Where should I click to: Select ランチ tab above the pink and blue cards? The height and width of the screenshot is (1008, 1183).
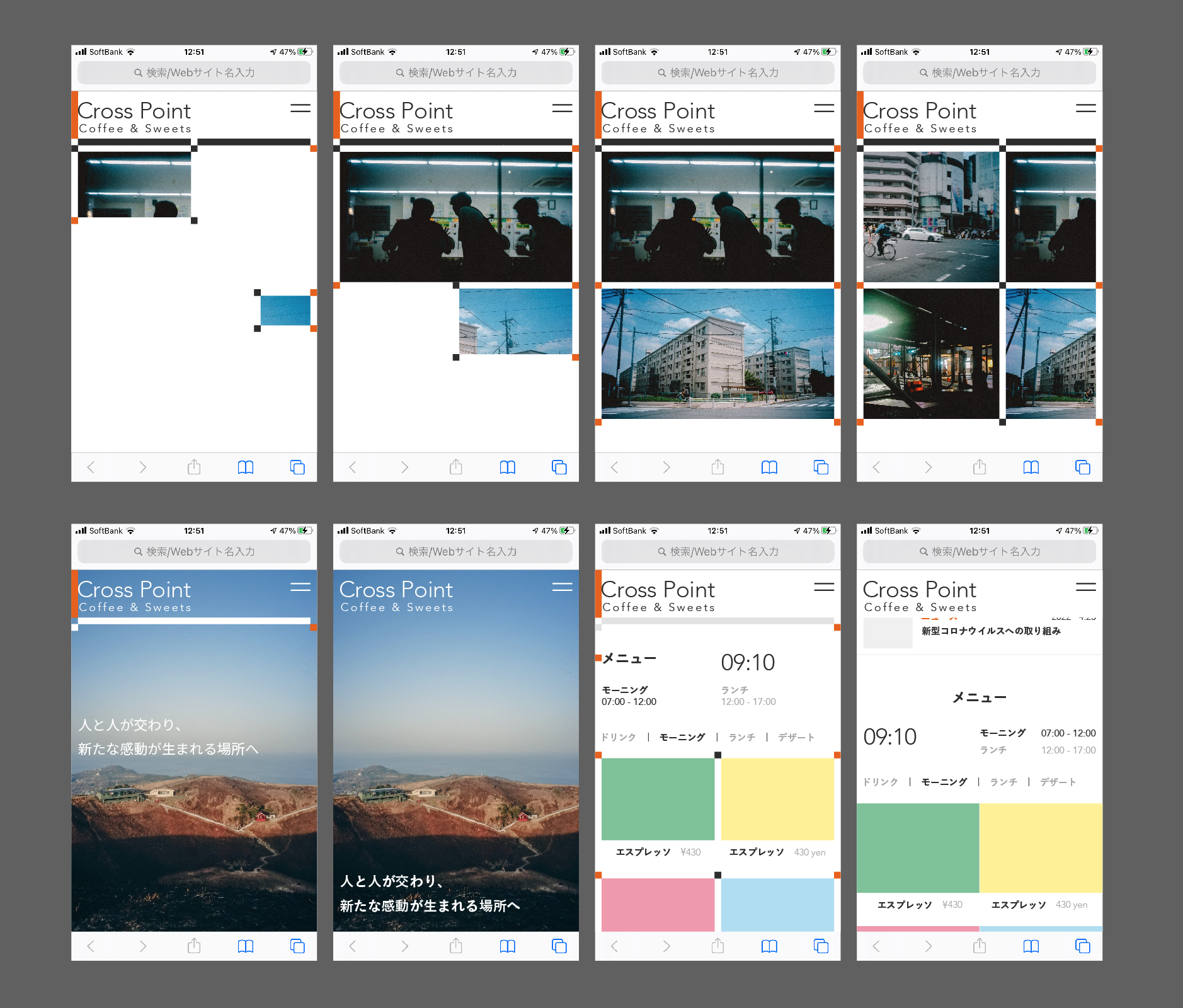[x=741, y=737]
